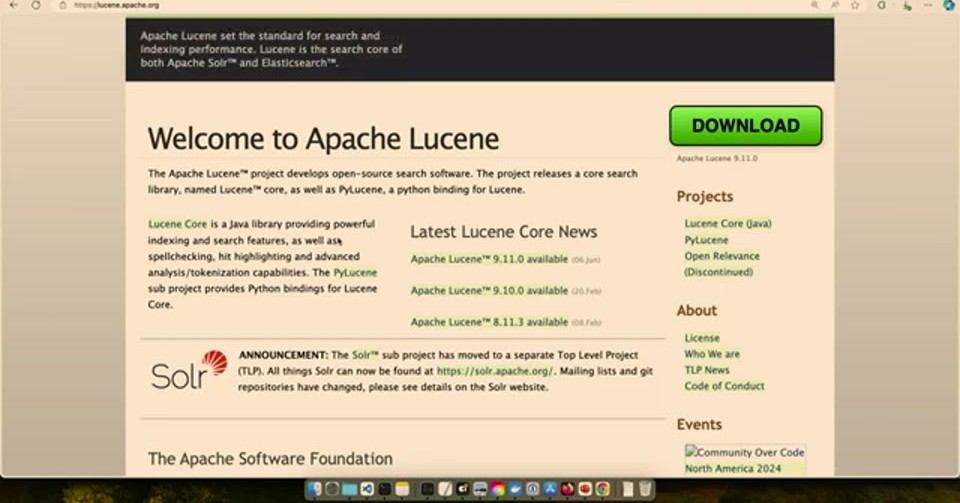Open the Copilot sidebar icon
Image resolution: width=960 pixels, height=503 pixels.
tap(948, 5)
